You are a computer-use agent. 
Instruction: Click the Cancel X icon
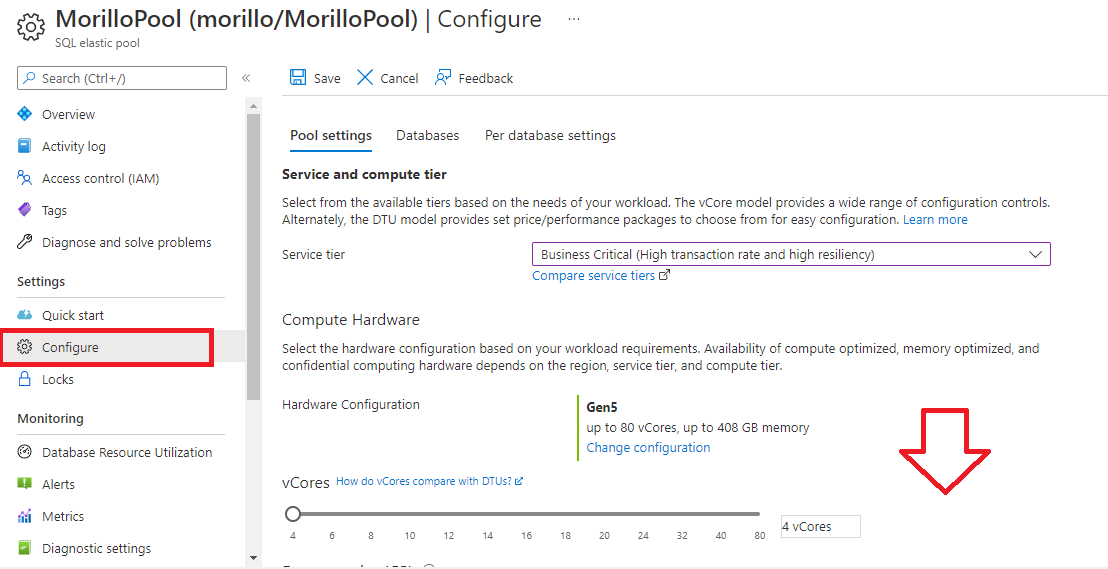click(x=365, y=78)
